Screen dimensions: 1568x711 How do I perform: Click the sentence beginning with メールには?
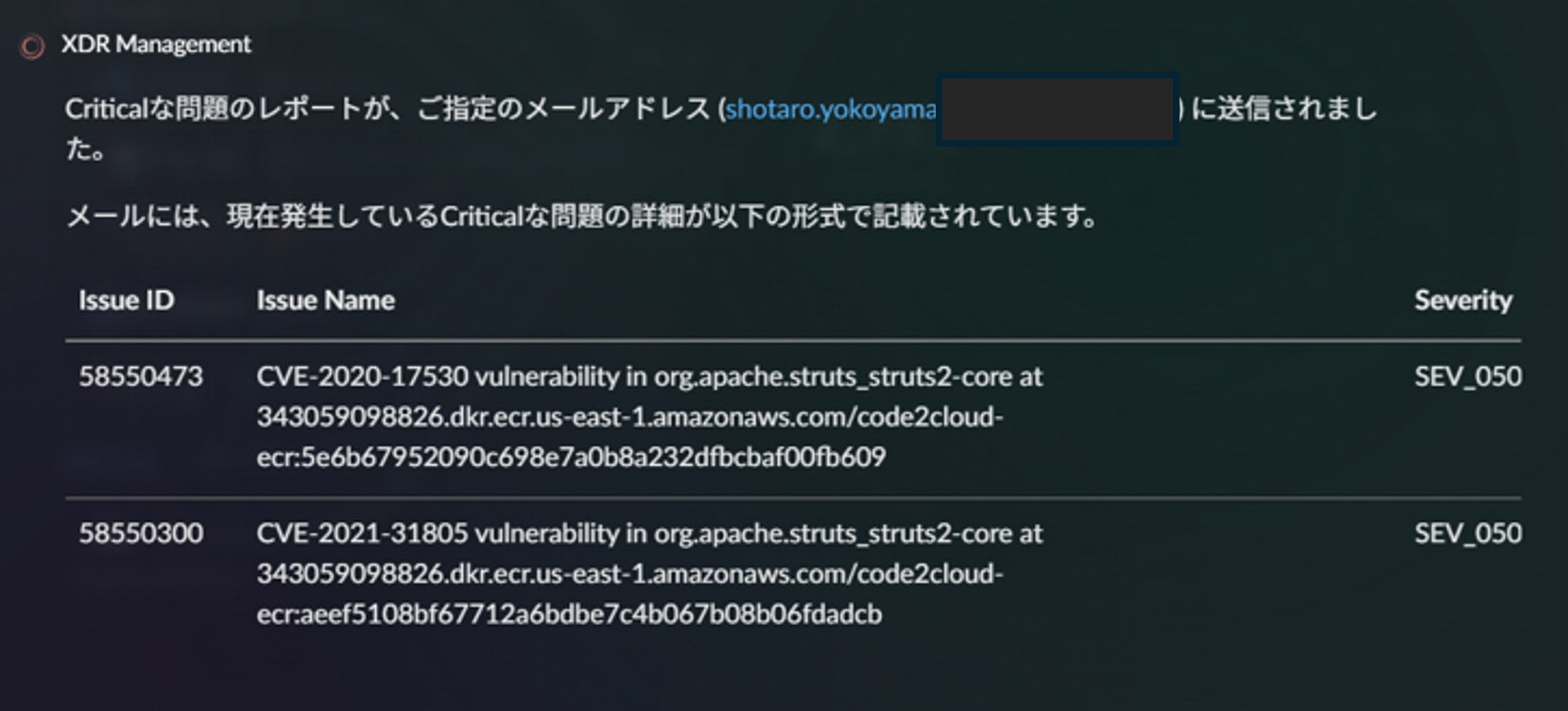click(x=581, y=217)
